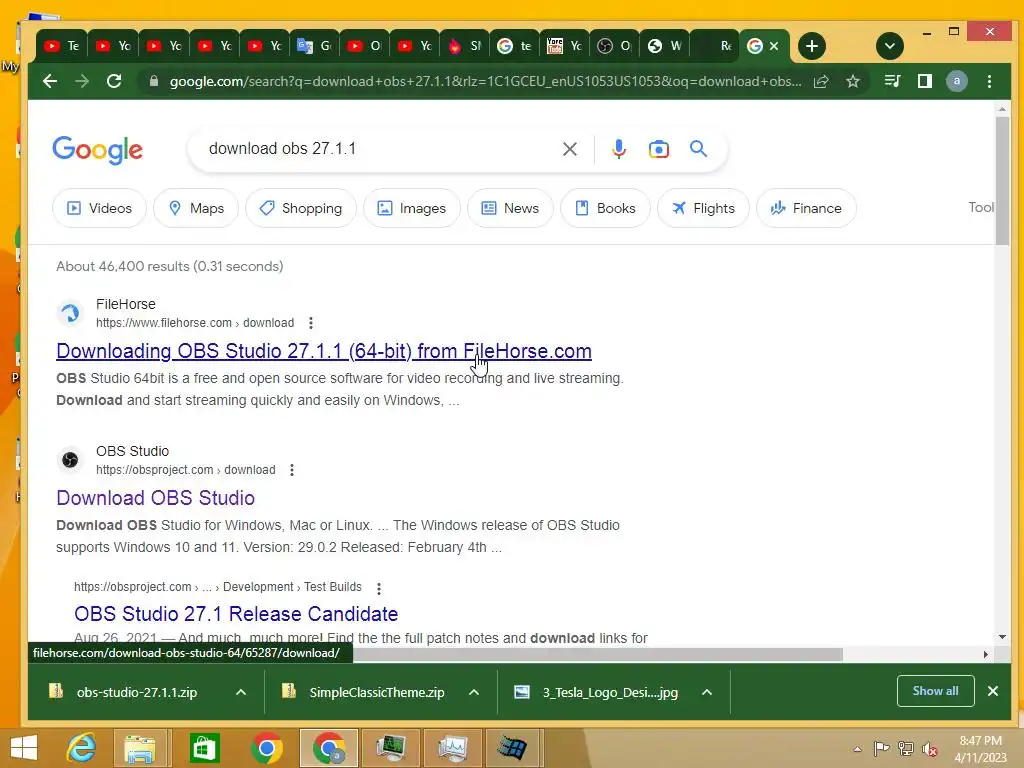Filter results by Books
1024x768 pixels.
click(605, 208)
